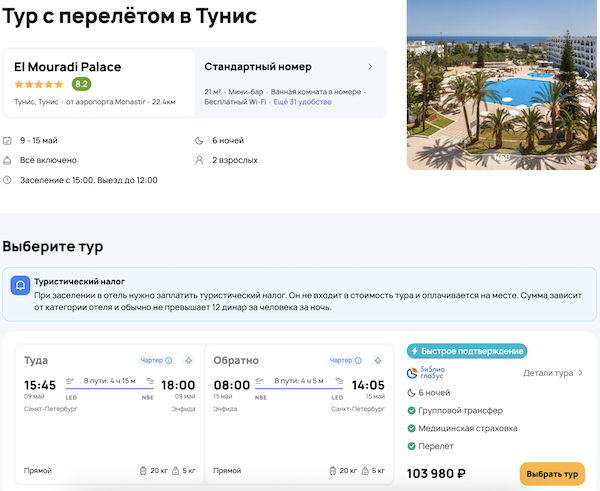The height and width of the screenshot is (491, 600).
Task: Click the Перелёт included checkmark
Action: click(x=412, y=445)
